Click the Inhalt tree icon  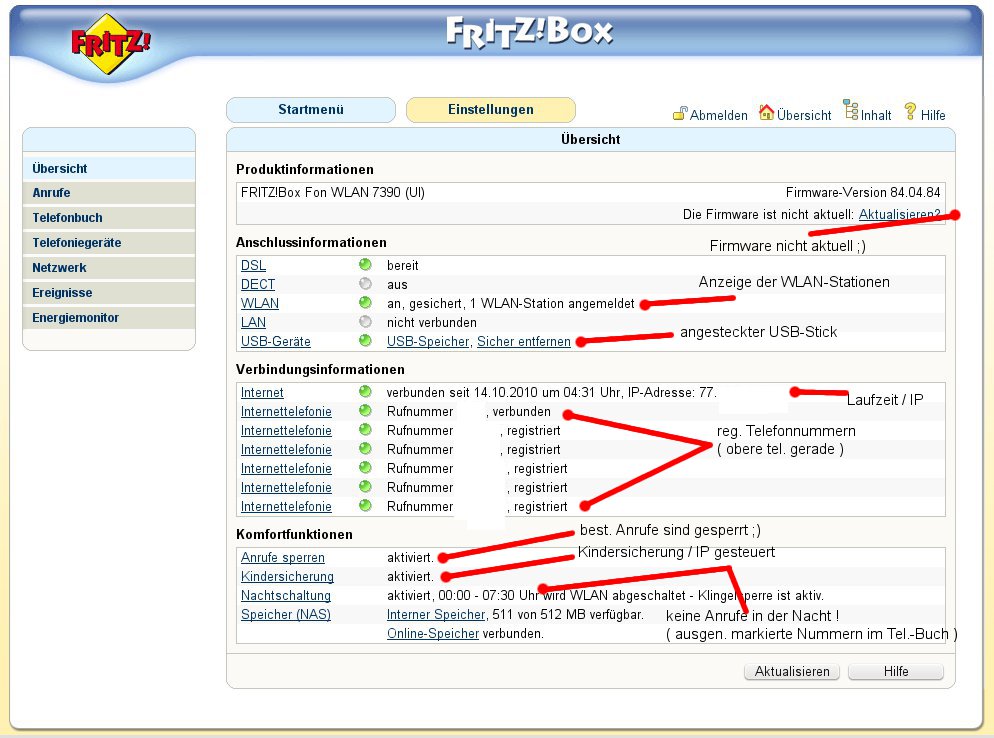[x=851, y=110]
